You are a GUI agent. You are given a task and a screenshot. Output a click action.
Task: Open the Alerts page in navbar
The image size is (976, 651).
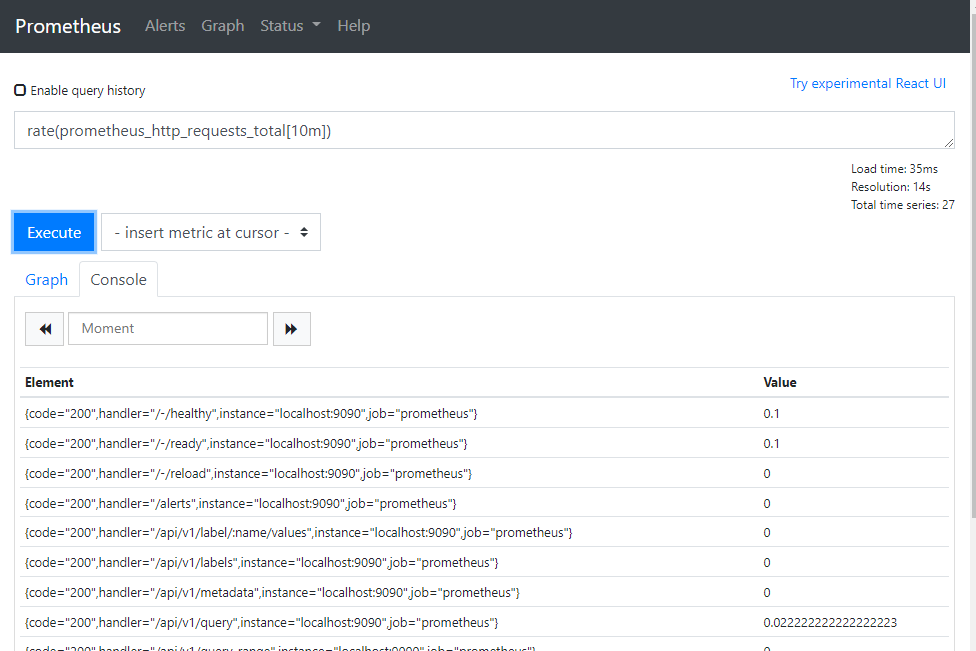[165, 26]
